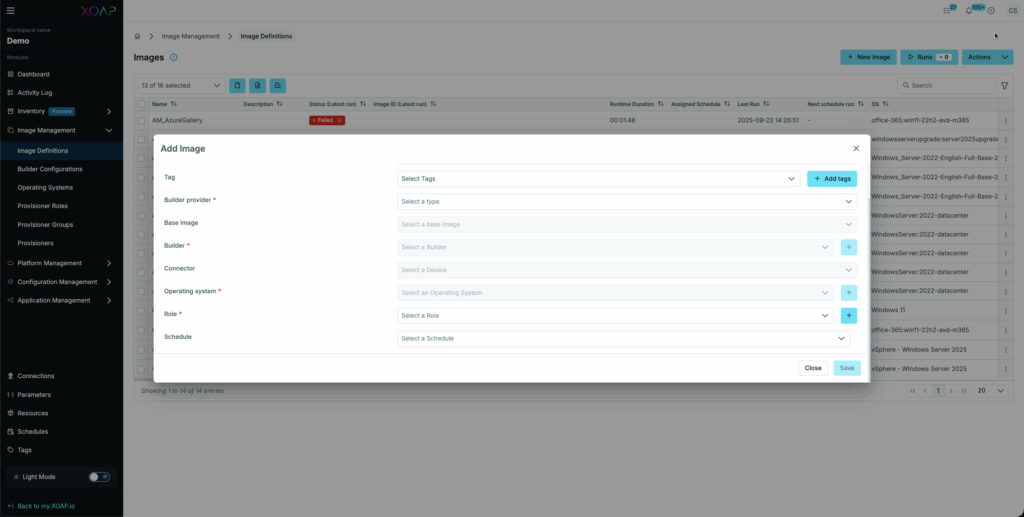Toggle the Light Mode switch
Viewport: 1024px width, 517px height.
[99, 477]
